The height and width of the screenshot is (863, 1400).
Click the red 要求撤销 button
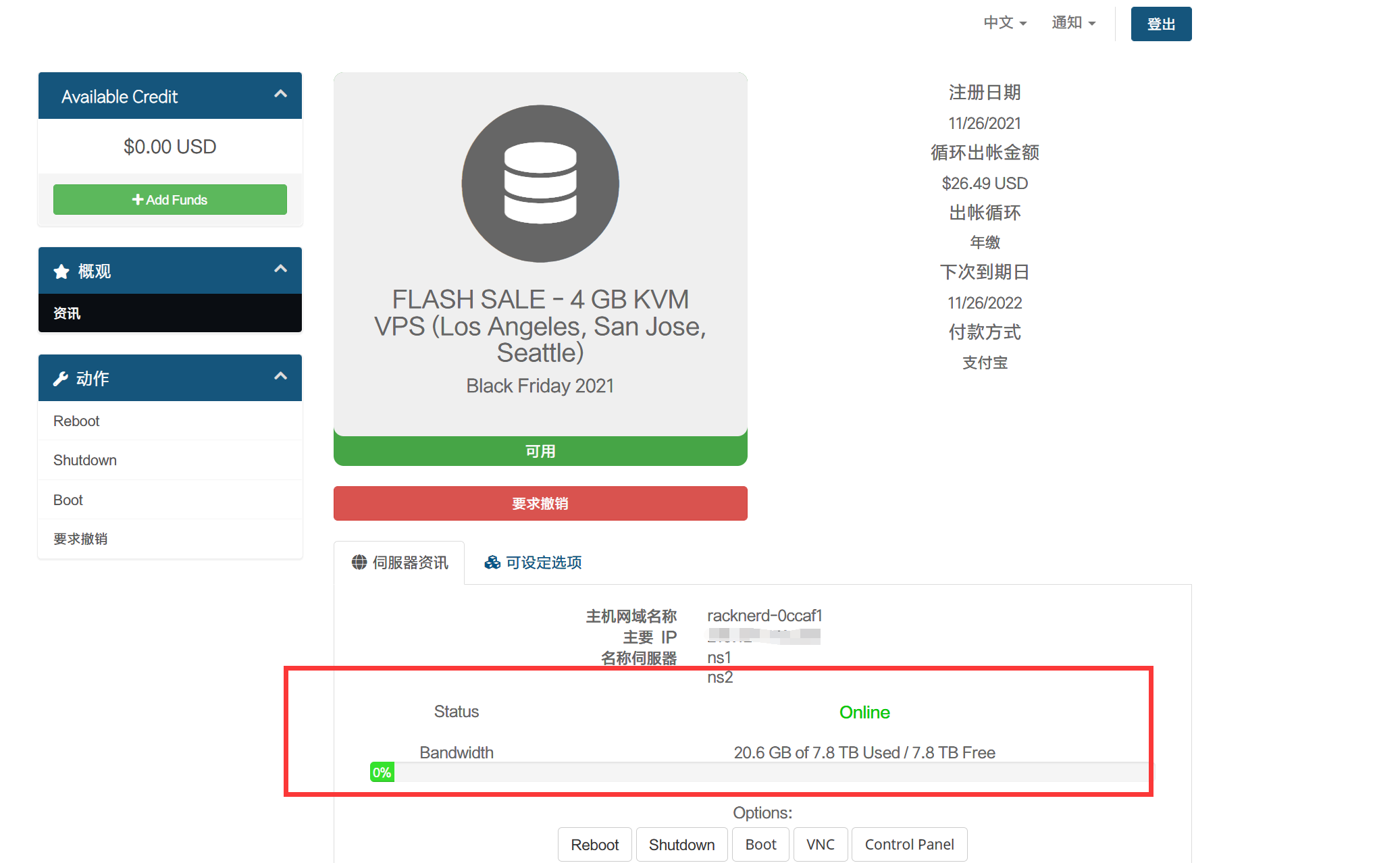[540, 504]
